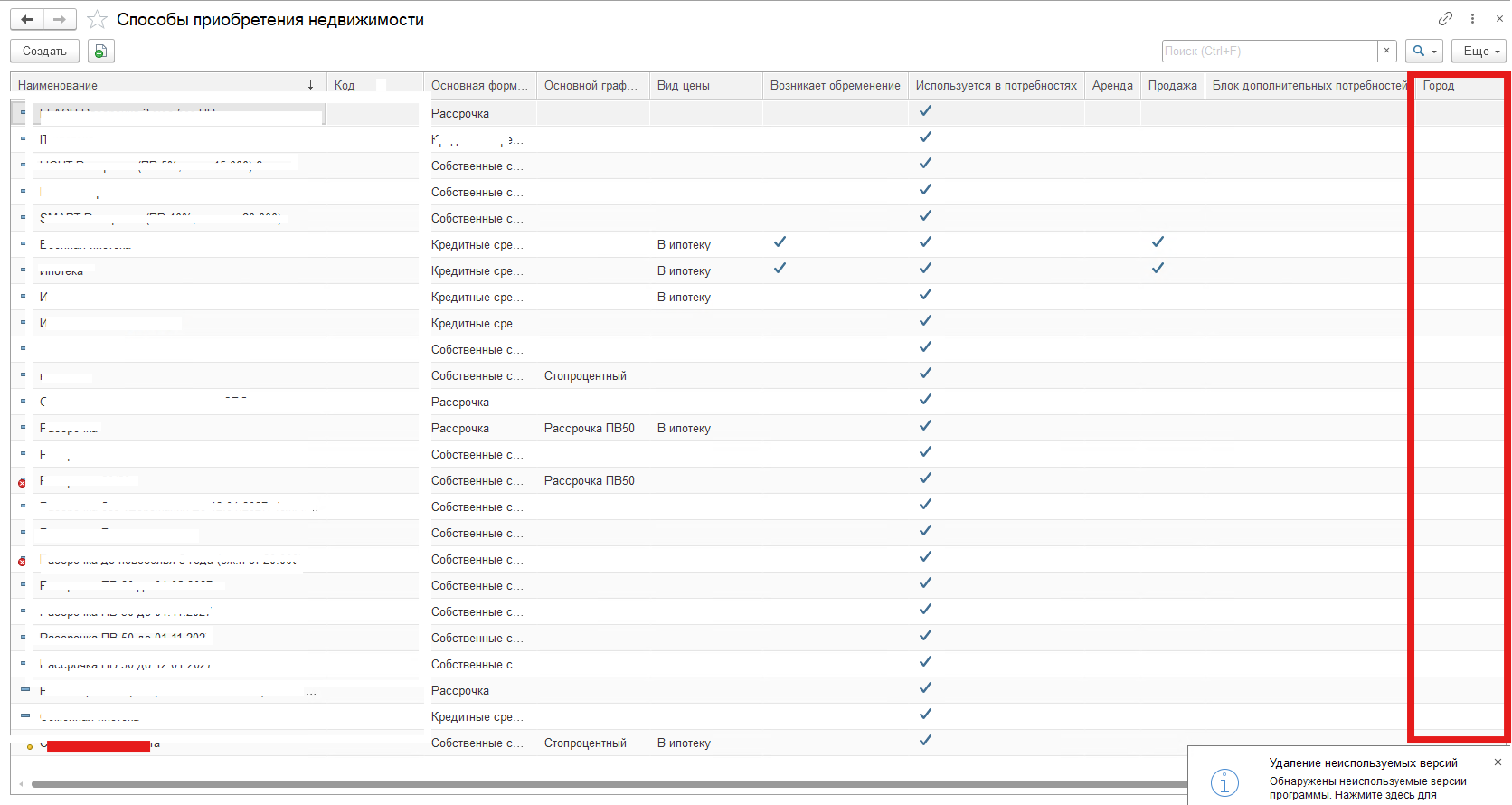The image size is (1512, 805).
Task: Go forward with the right arrow button
Action: (x=60, y=19)
